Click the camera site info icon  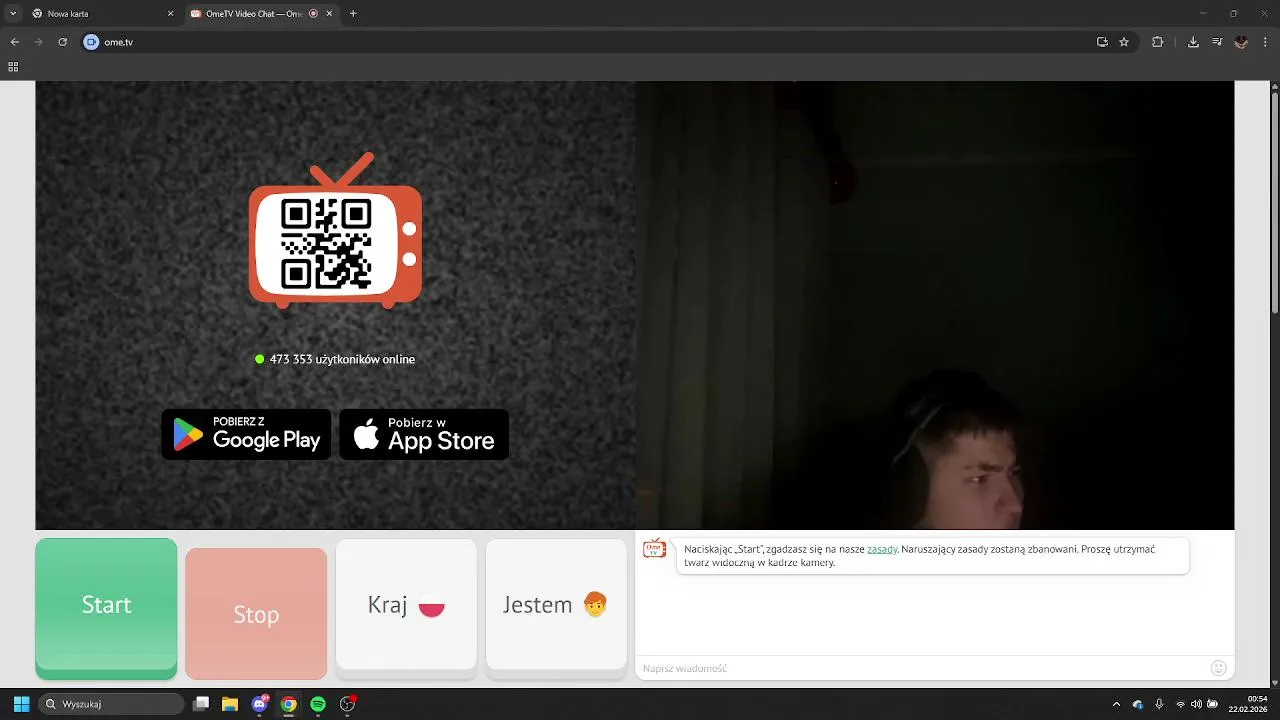pyautogui.click(x=92, y=42)
